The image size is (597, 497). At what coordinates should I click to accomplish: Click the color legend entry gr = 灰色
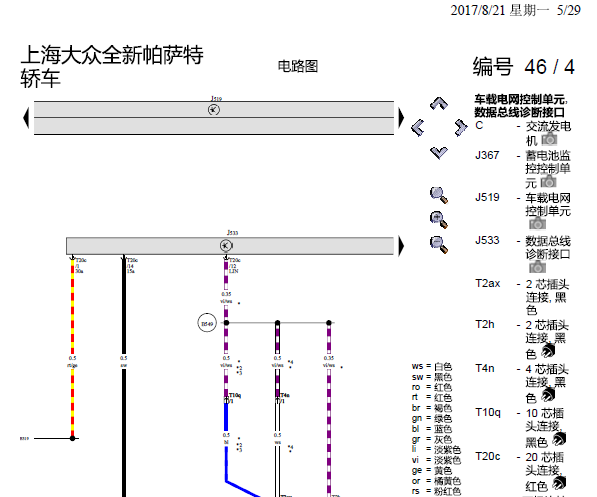point(432,439)
